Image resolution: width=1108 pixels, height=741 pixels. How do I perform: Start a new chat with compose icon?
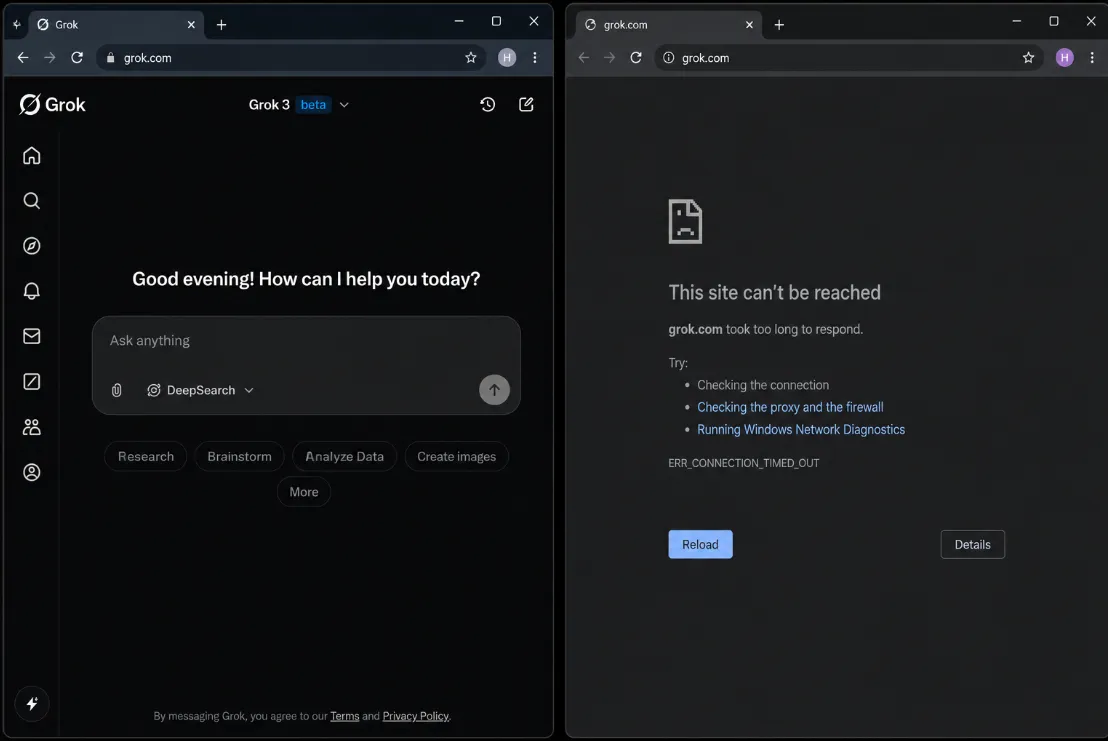[x=526, y=105]
